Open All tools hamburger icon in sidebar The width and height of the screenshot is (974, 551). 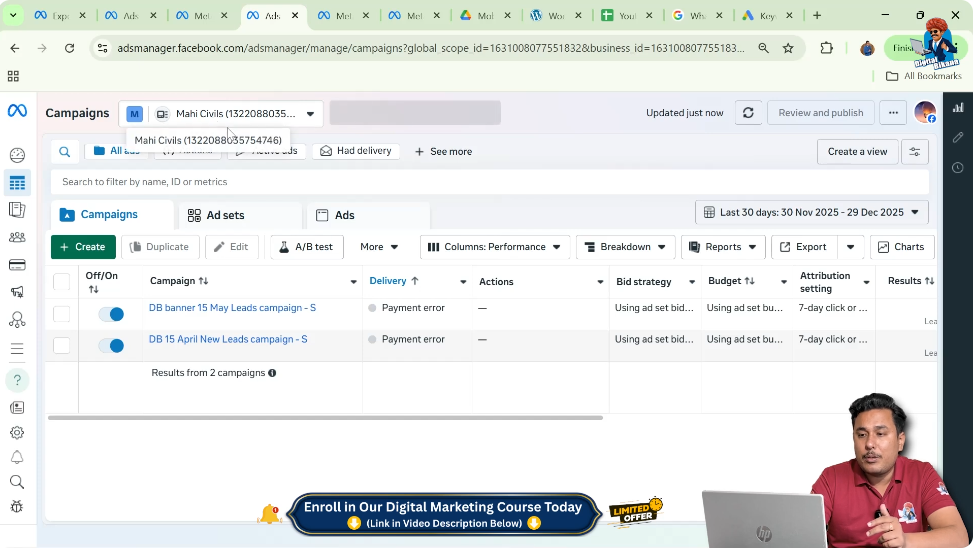[x=17, y=349]
